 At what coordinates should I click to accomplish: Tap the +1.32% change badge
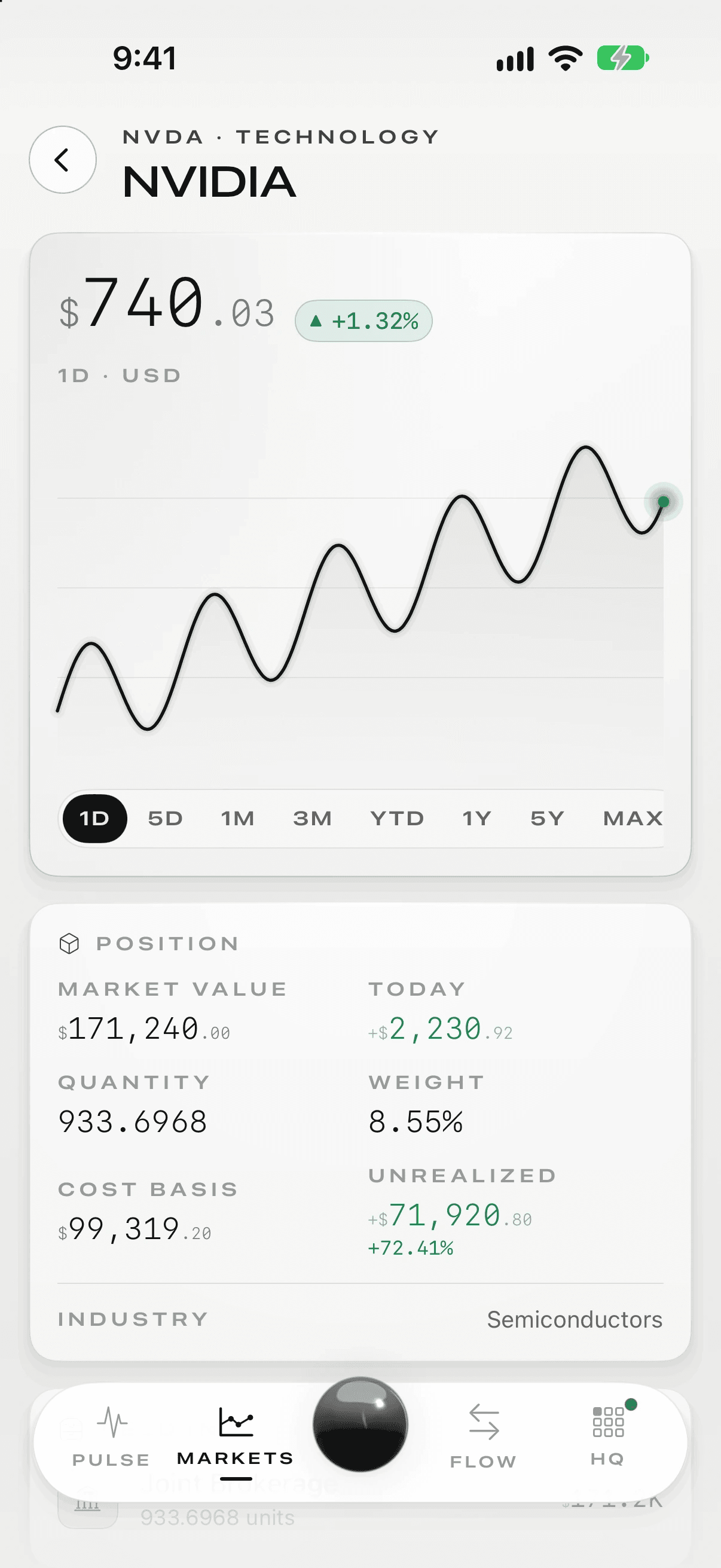(x=364, y=321)
